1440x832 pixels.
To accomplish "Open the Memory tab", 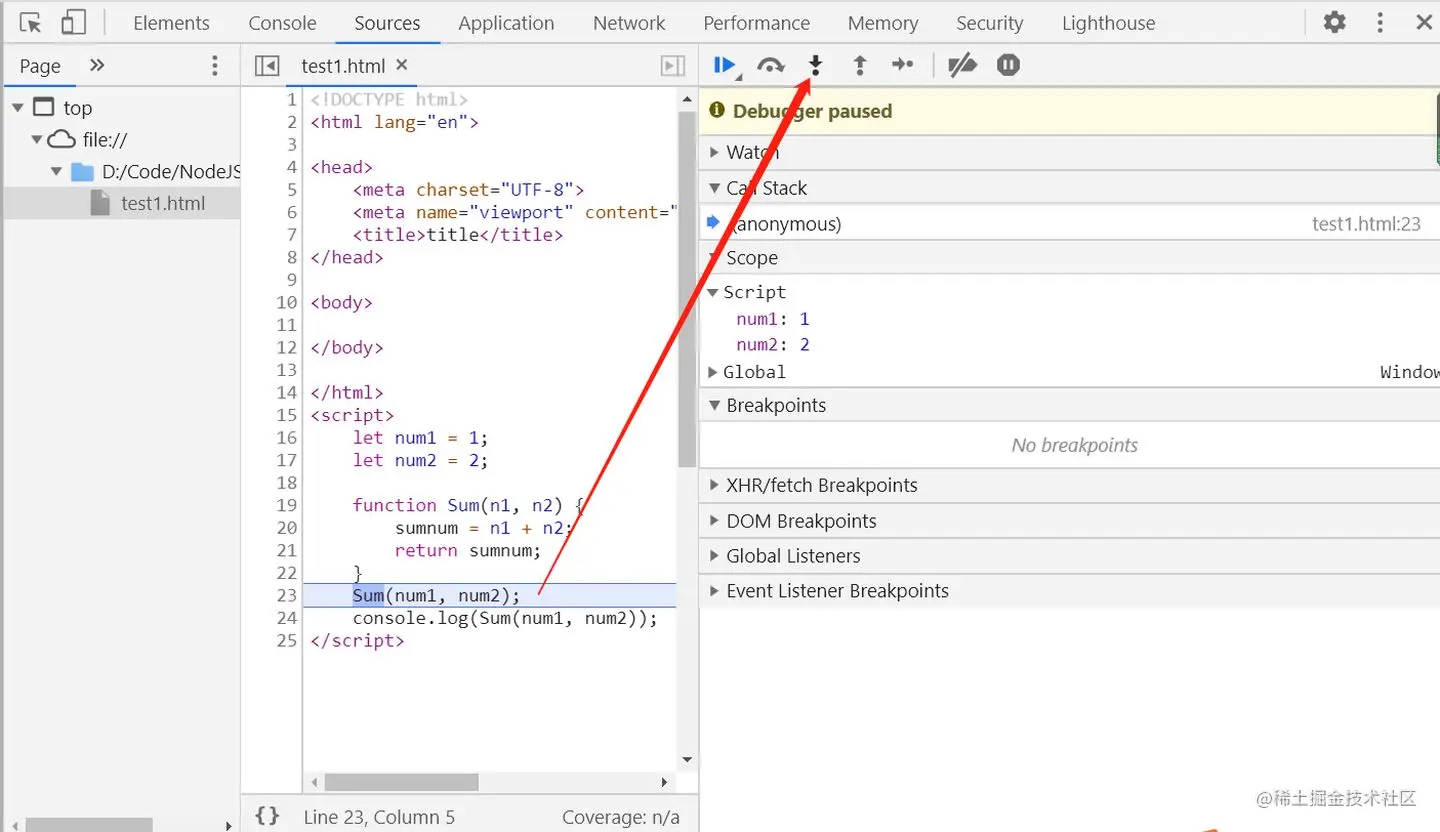I will click(883, 23).
